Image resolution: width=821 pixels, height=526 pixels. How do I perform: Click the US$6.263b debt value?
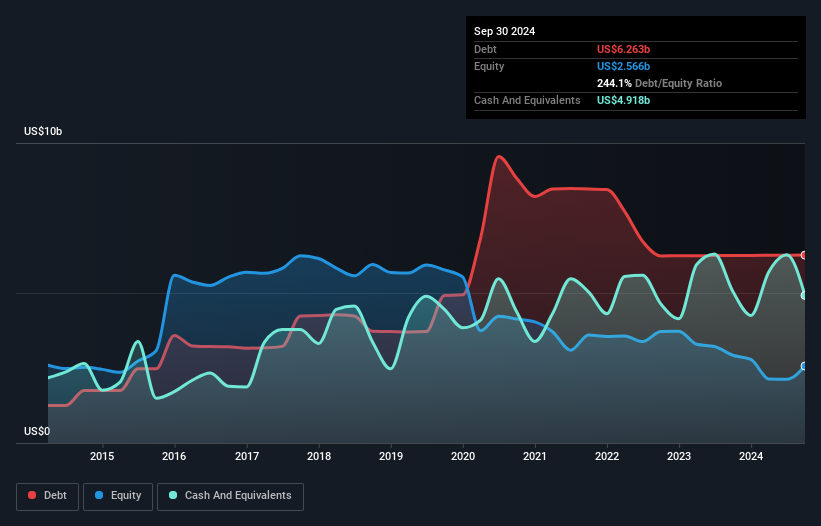coord(623,49)
